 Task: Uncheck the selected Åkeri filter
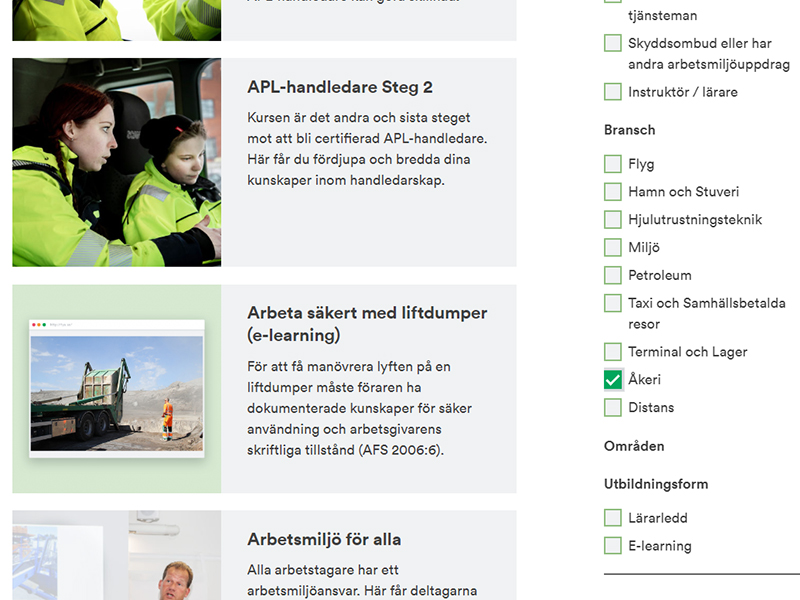pyautogui.click(x=611, y=379)
